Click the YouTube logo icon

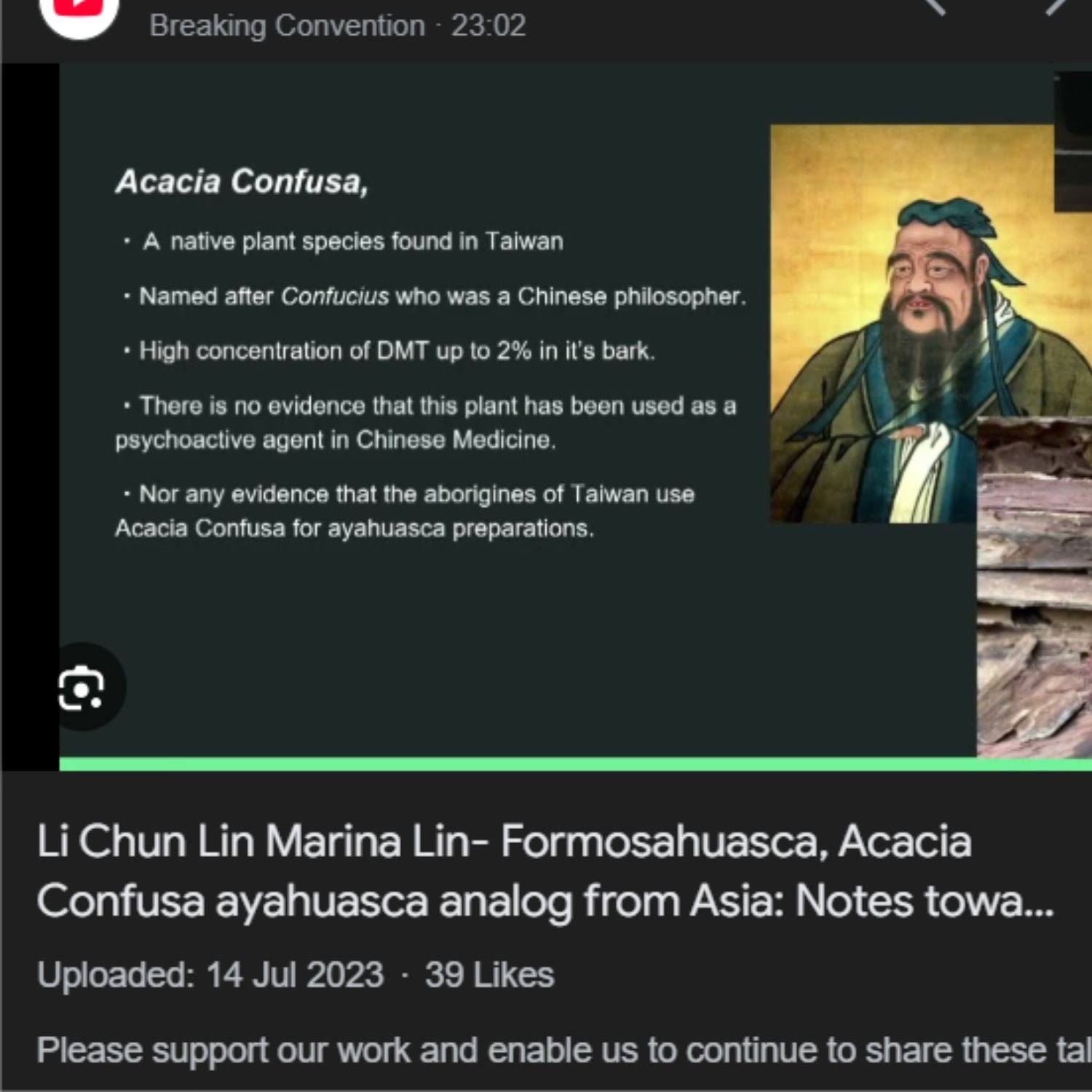point(79,11)
